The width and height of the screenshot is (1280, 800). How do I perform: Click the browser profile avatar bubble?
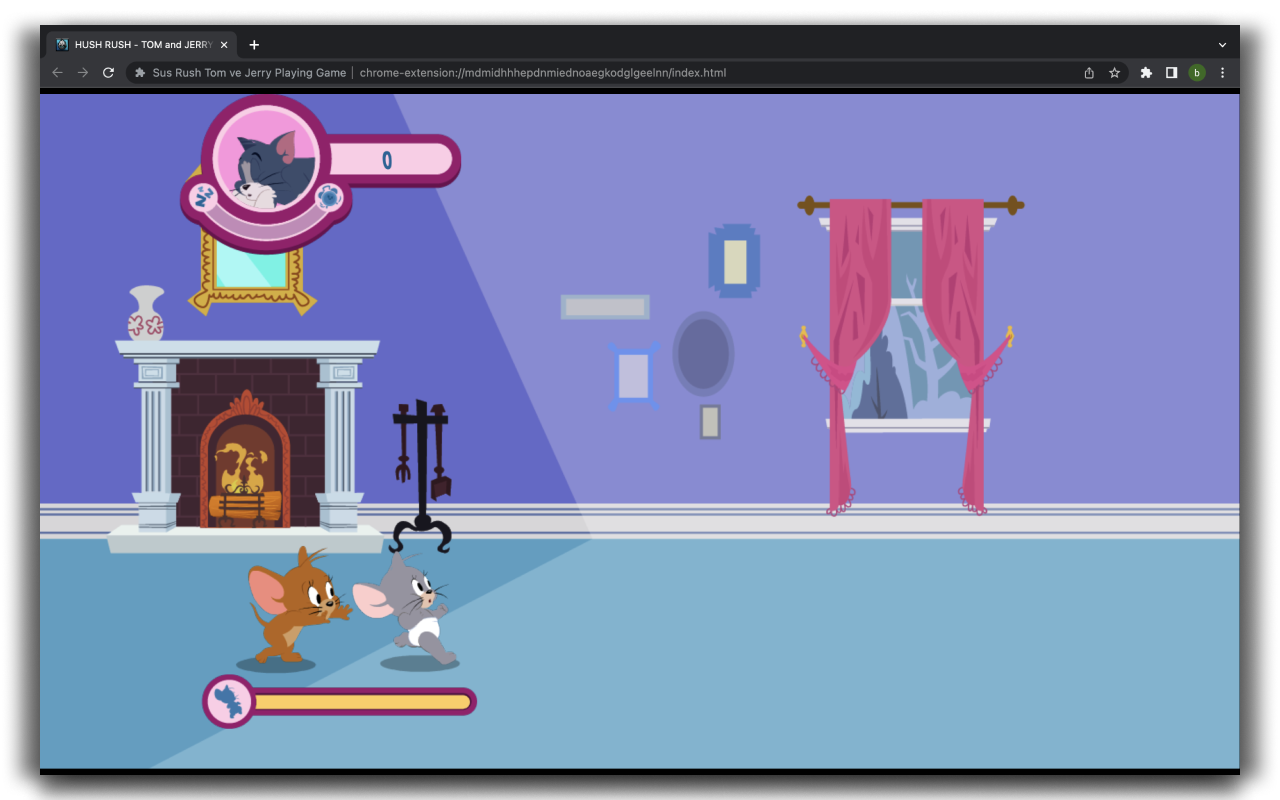1197,72
